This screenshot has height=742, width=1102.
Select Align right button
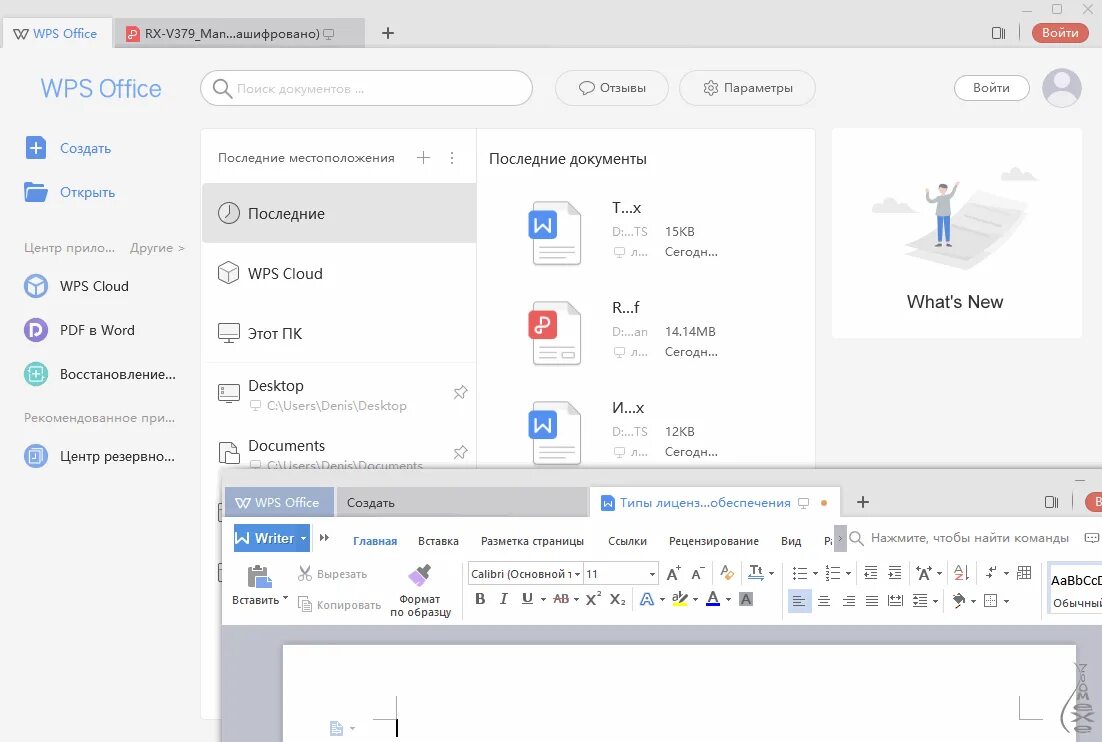pyautogui.click(x=848, y=601)
